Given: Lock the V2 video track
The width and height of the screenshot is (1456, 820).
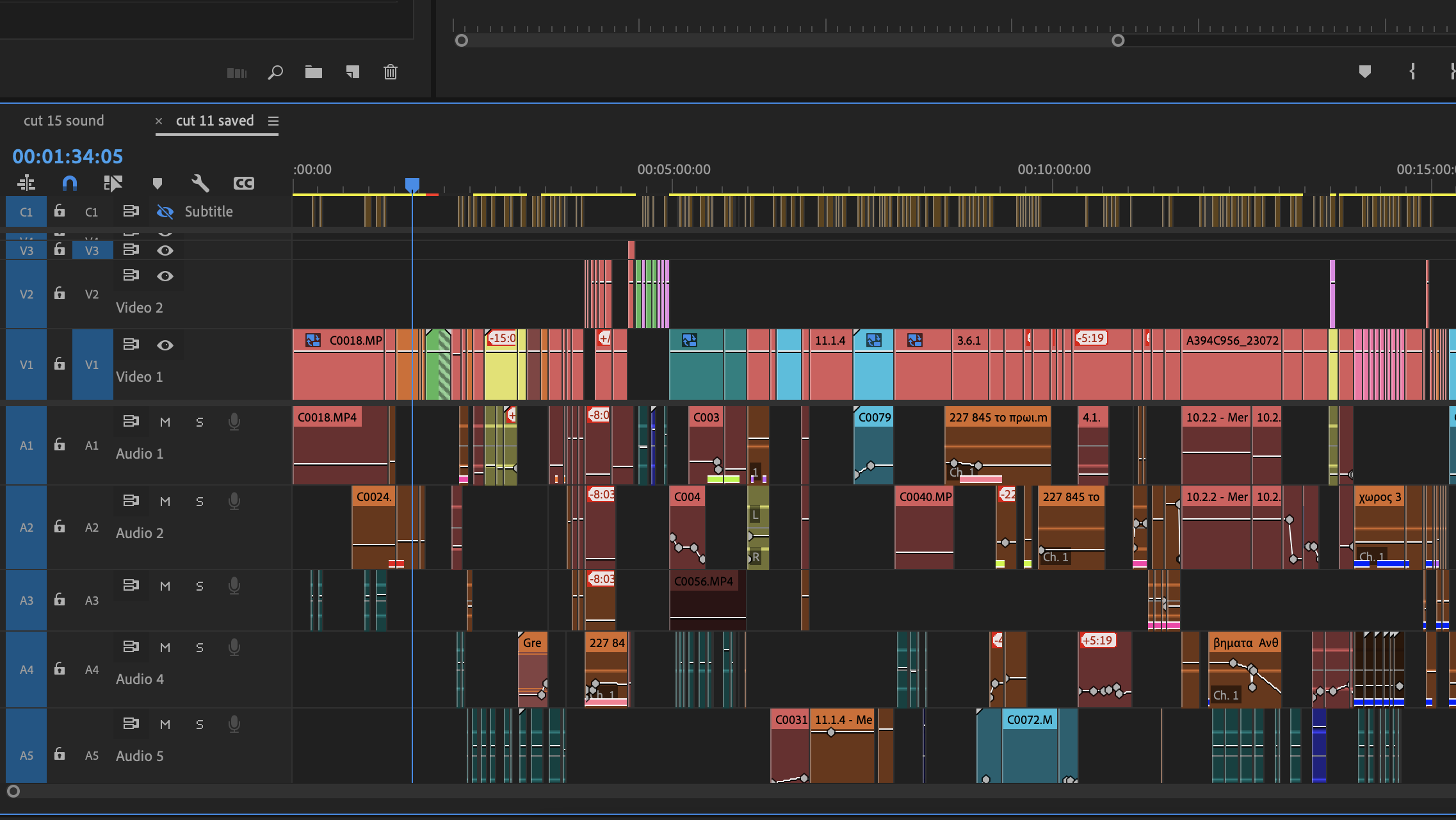Looking at the screenshot, I should pos(60,293).
